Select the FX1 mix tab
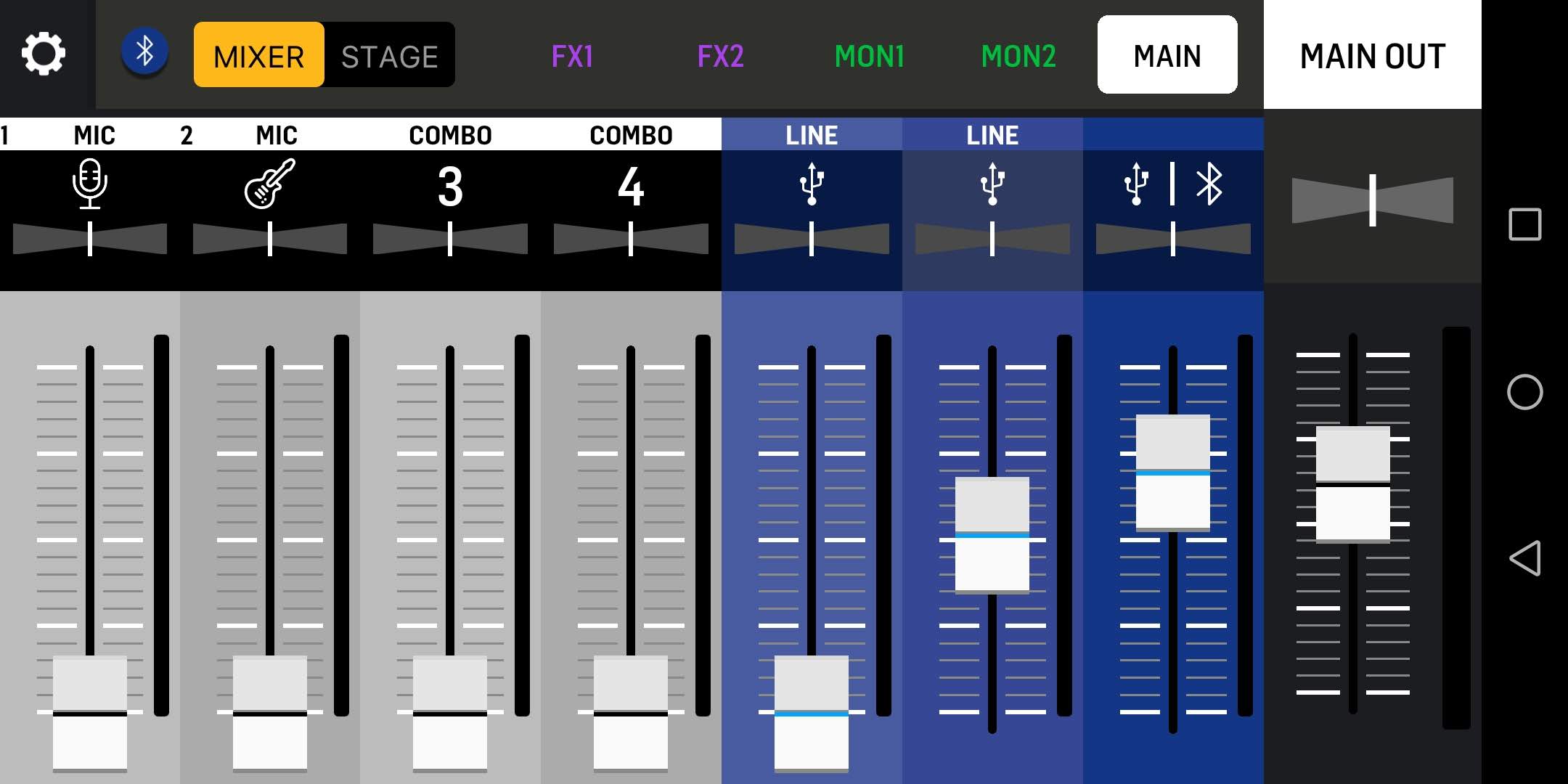The width and height of the screenshot is (1568, 784). [572, 56]
